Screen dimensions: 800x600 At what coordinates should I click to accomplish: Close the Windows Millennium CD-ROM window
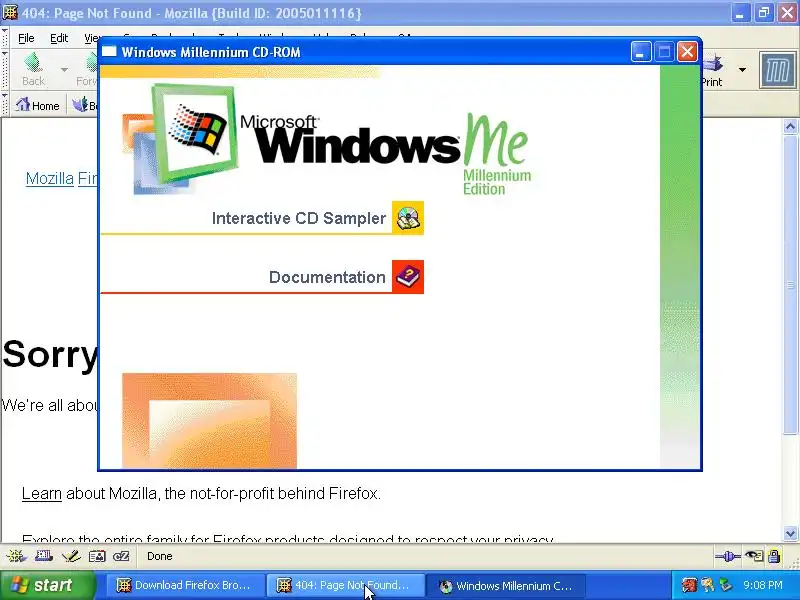[687, 52]
